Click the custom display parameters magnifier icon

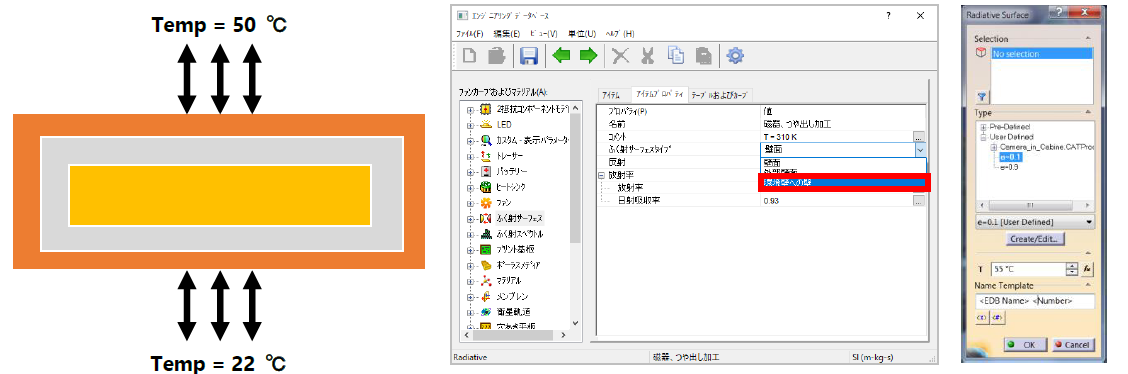click(x=486, y=140)
